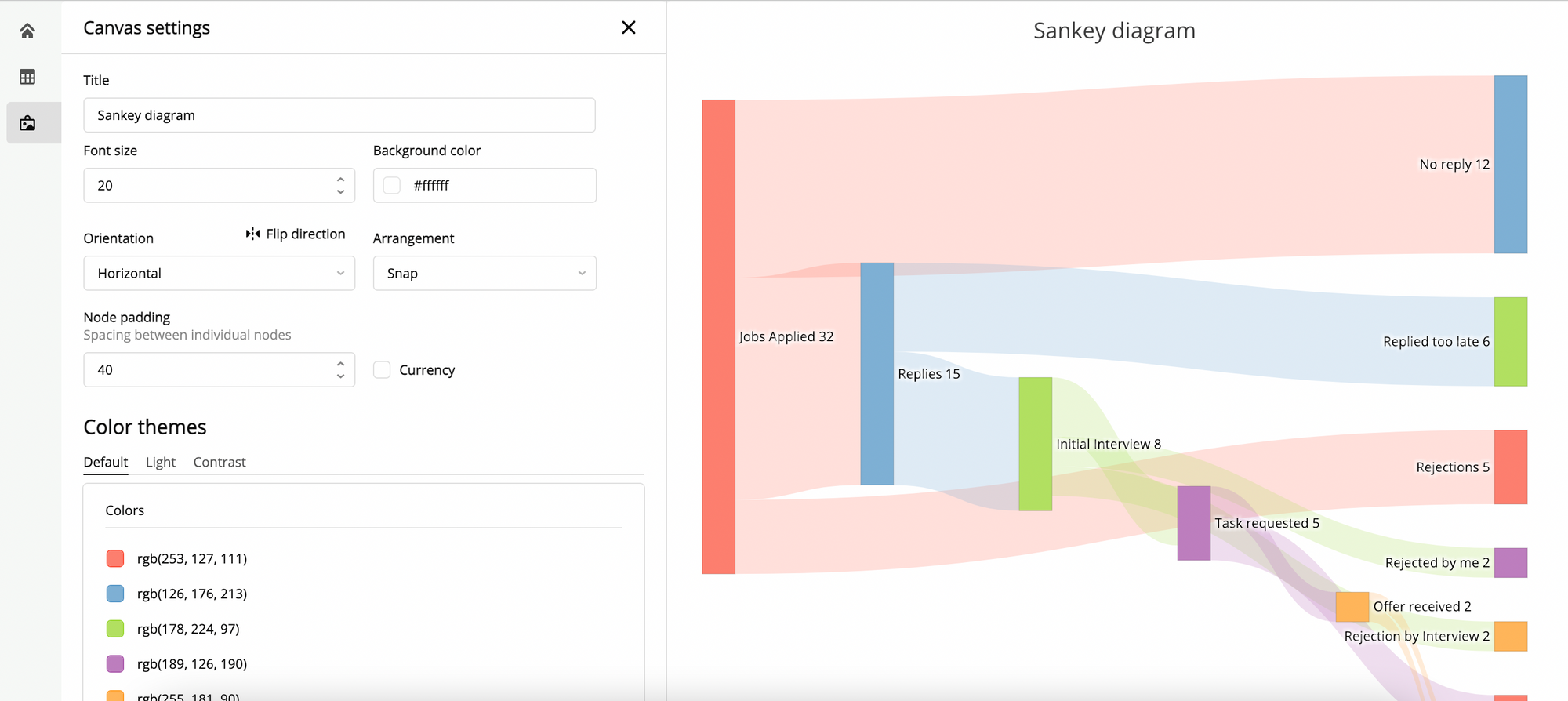Open the rgb(253, 127, 111) red swatch
1568x701 pixels.
pyautogui.click(x=115, y=558)
